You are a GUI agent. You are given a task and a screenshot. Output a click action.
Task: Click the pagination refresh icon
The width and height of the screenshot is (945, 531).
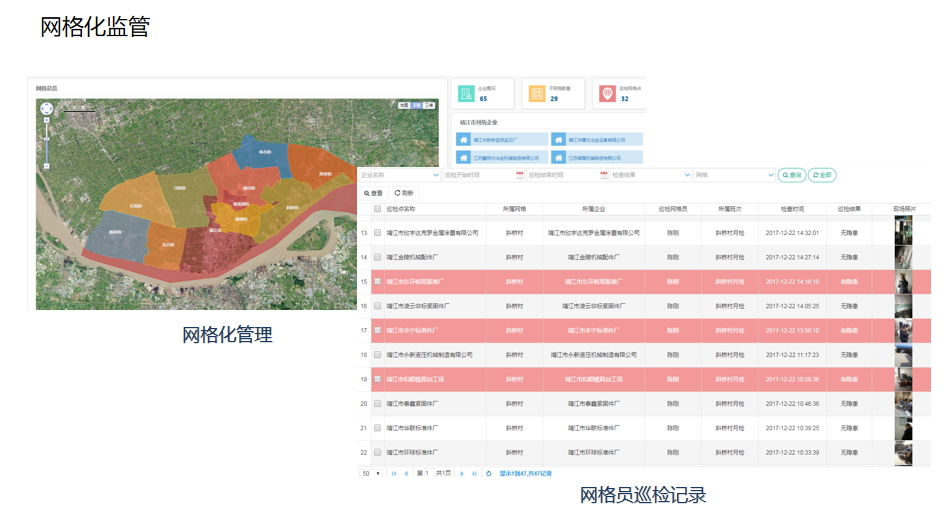click(x=488, y=473)
